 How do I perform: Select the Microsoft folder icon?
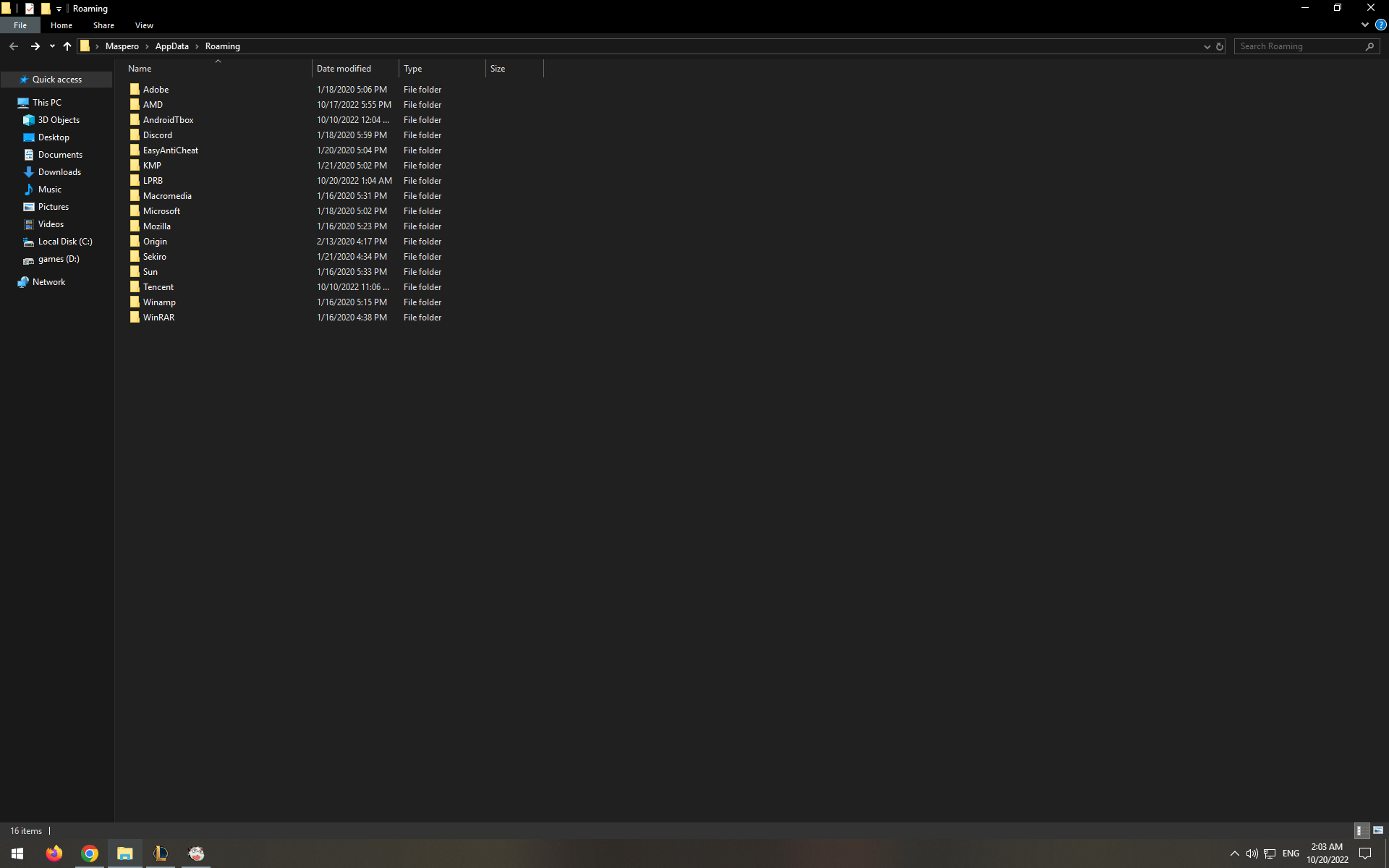point(135,211)
